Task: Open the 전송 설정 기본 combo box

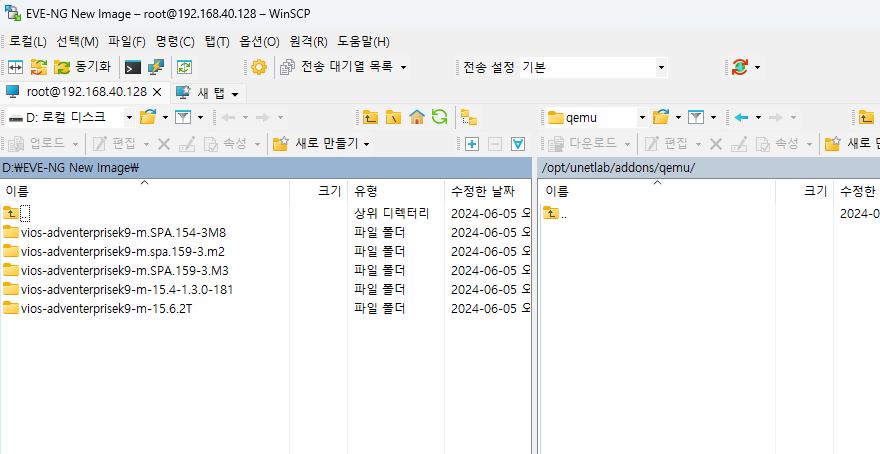Action: [x=593, y=68]
